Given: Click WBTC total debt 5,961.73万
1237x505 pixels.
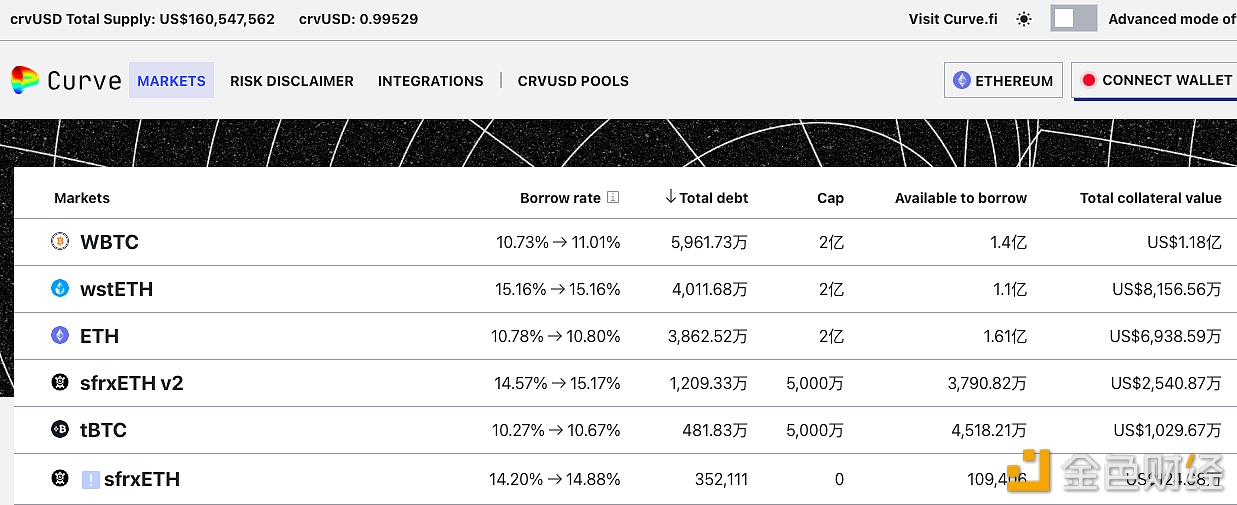Looking at the screenshot, I should 709,242.
